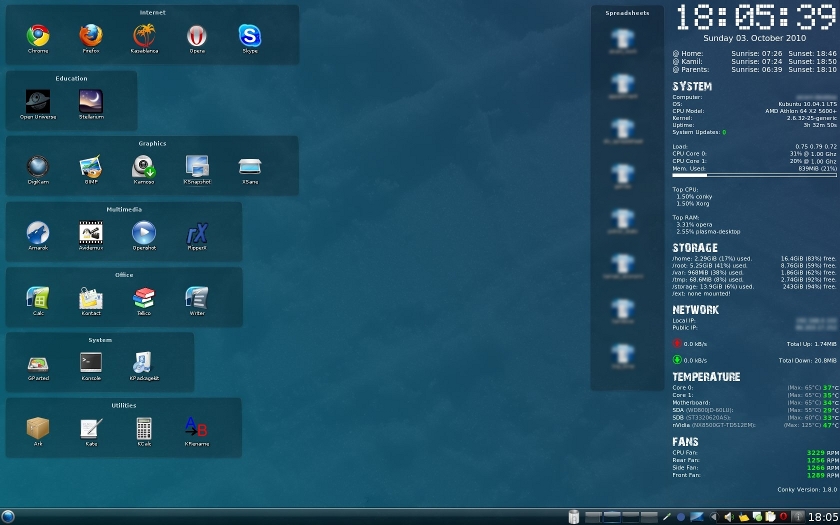Image resolution: width=840 pixels, height=525 pixels.
Task: Click the CPU Fan 3229 RPM reading
Action: (823, 453)
